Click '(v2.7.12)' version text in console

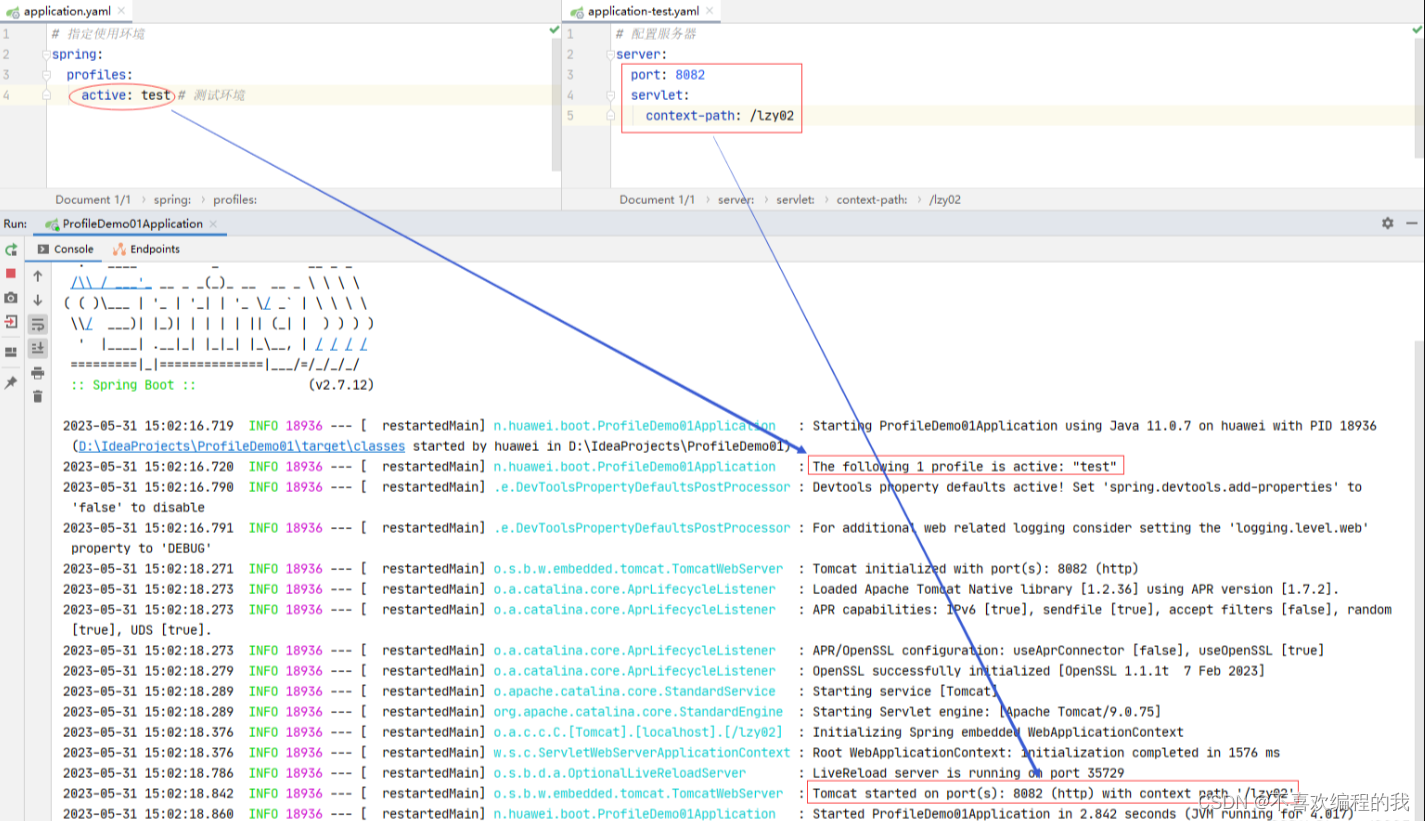coord(342,385)
